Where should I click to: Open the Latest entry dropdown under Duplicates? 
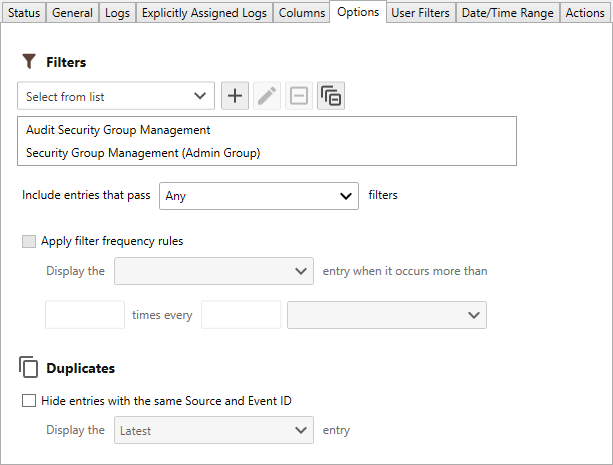[x=214, y=431]
